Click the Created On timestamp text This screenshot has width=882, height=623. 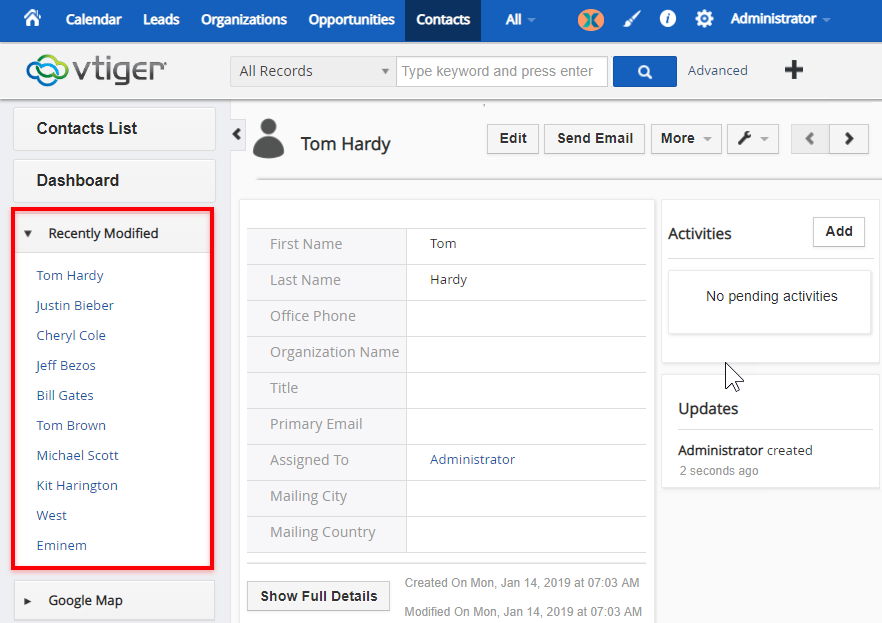point(521,583)
